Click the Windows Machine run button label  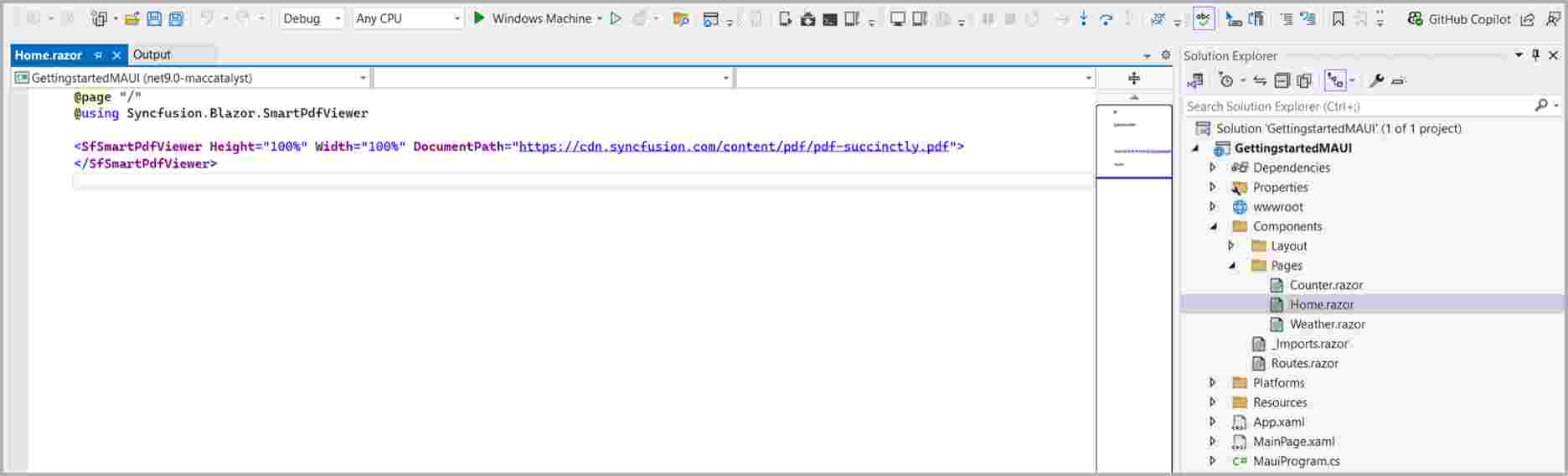pyautogui.click(x=541, y=18)
